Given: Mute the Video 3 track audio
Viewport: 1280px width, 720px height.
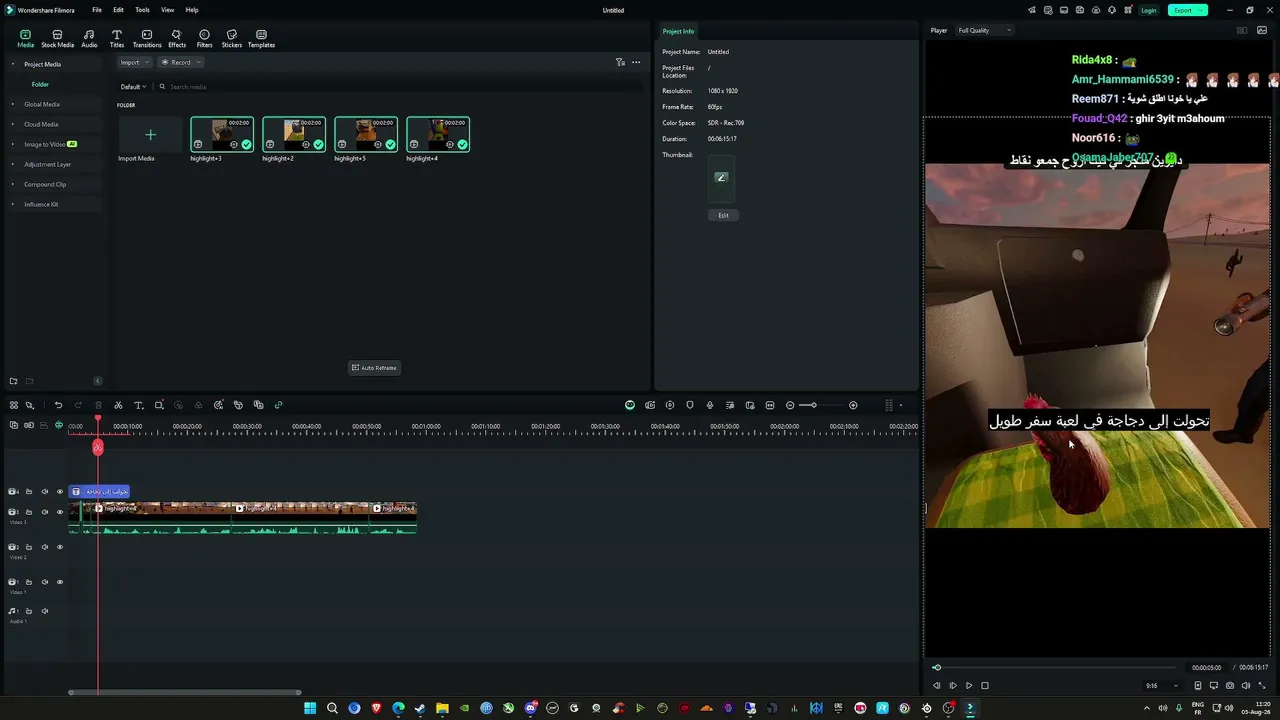Looking at the screenshot, I should (x=45, y=512).
